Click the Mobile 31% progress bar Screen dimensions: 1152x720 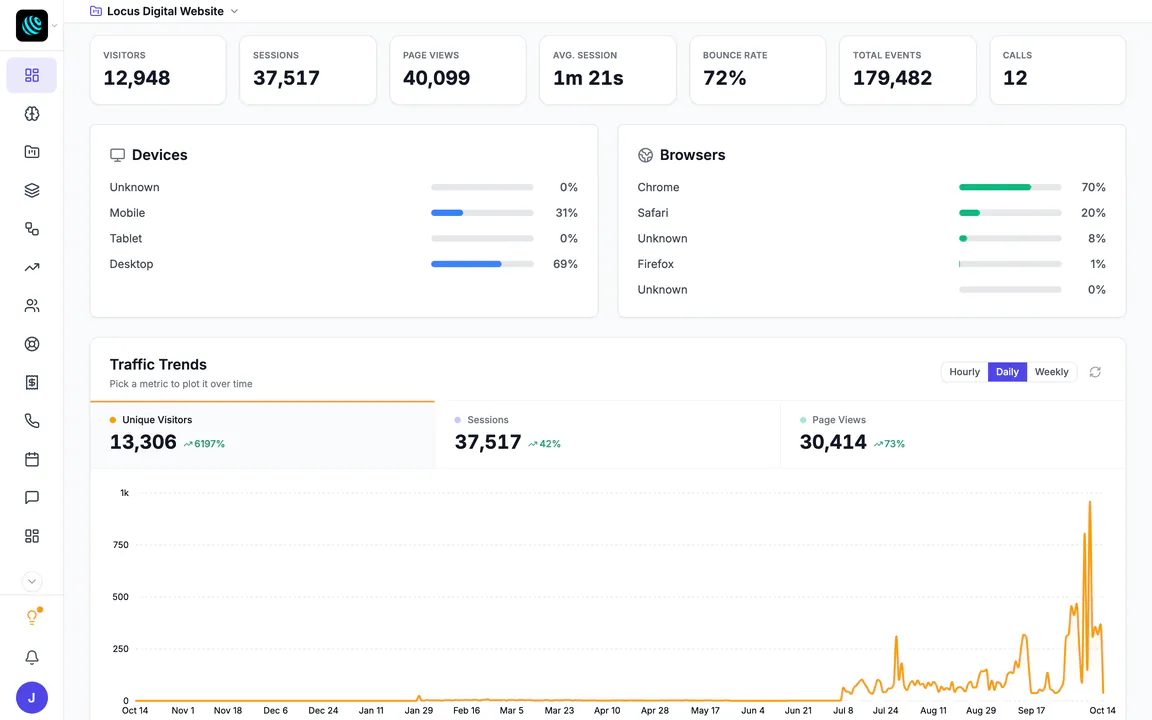click(482, 213)
